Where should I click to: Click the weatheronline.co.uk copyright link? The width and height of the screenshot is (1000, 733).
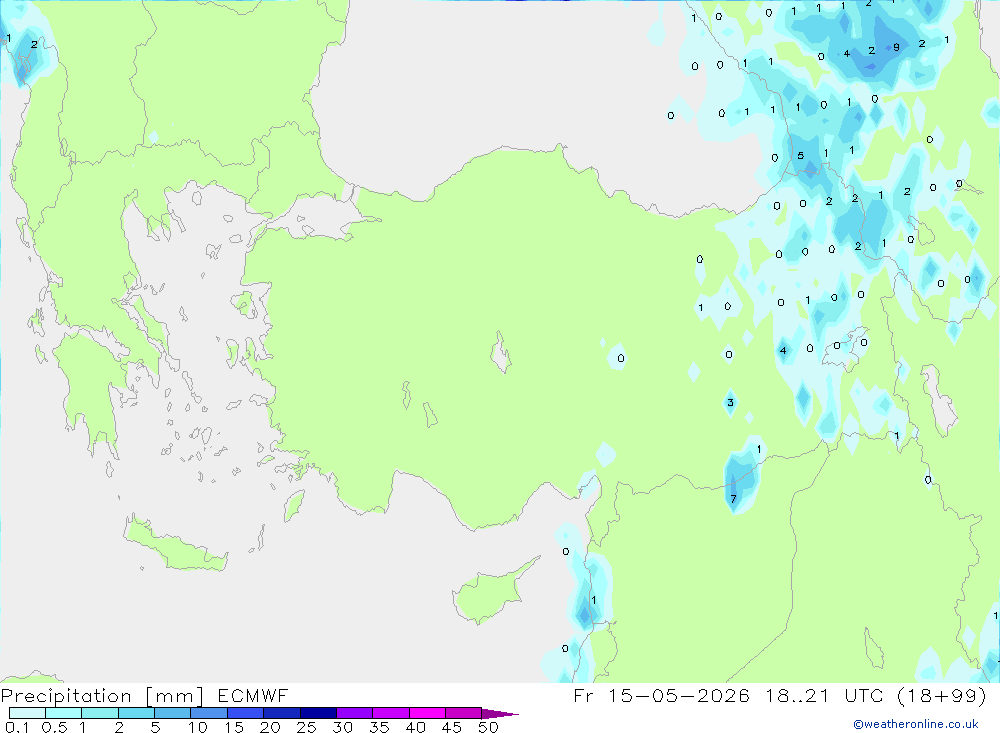pos(915,724)
